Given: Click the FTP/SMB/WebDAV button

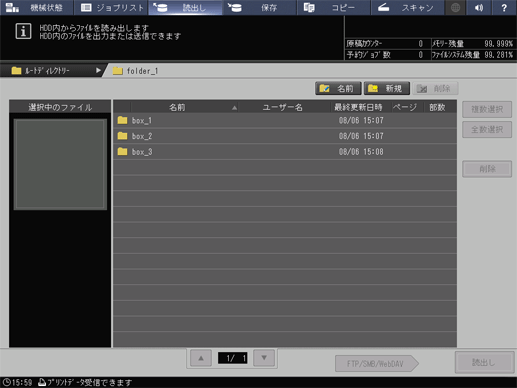Looking at the screenshot, I should click(377, 364).
